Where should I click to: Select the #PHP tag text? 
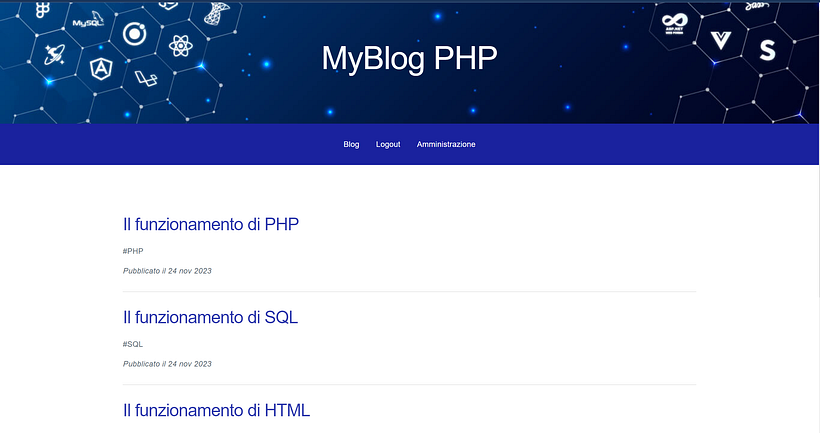pyautogui.click(x=133, y=251)
